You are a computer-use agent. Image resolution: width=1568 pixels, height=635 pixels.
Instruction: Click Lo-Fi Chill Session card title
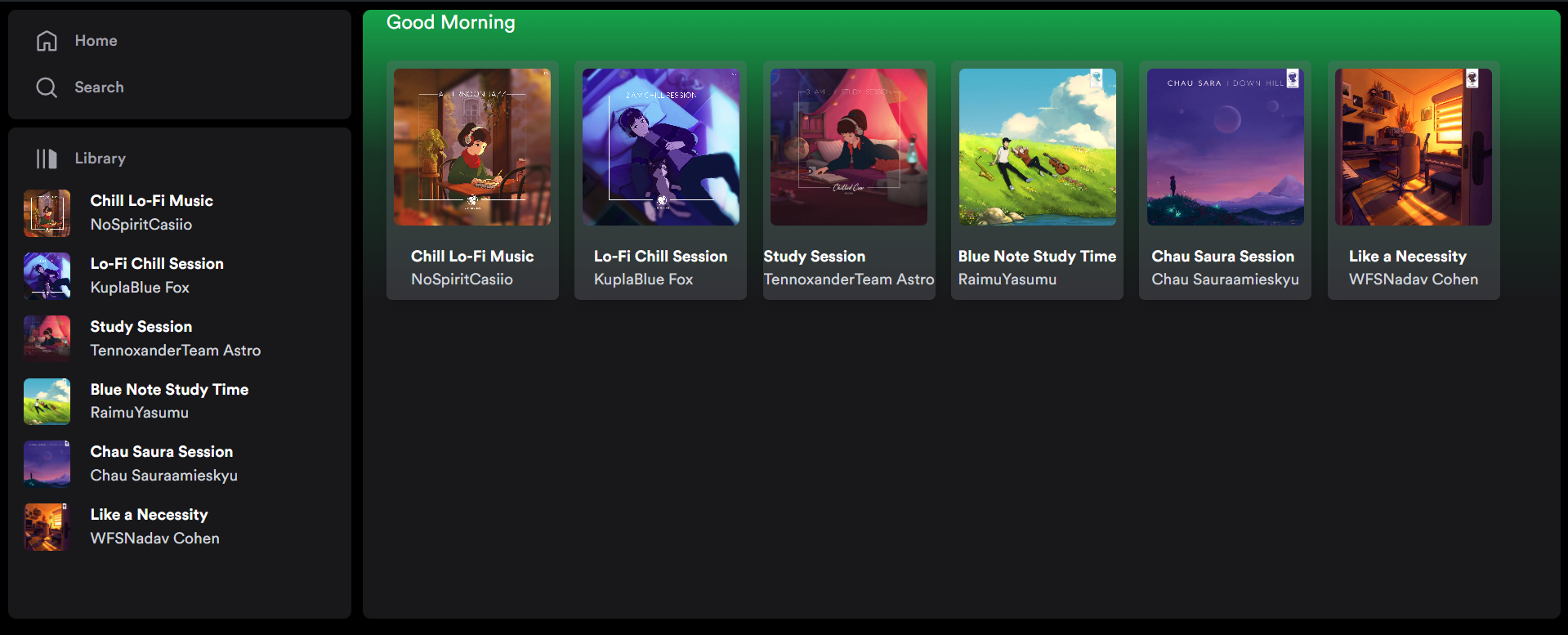click(660, 257)
